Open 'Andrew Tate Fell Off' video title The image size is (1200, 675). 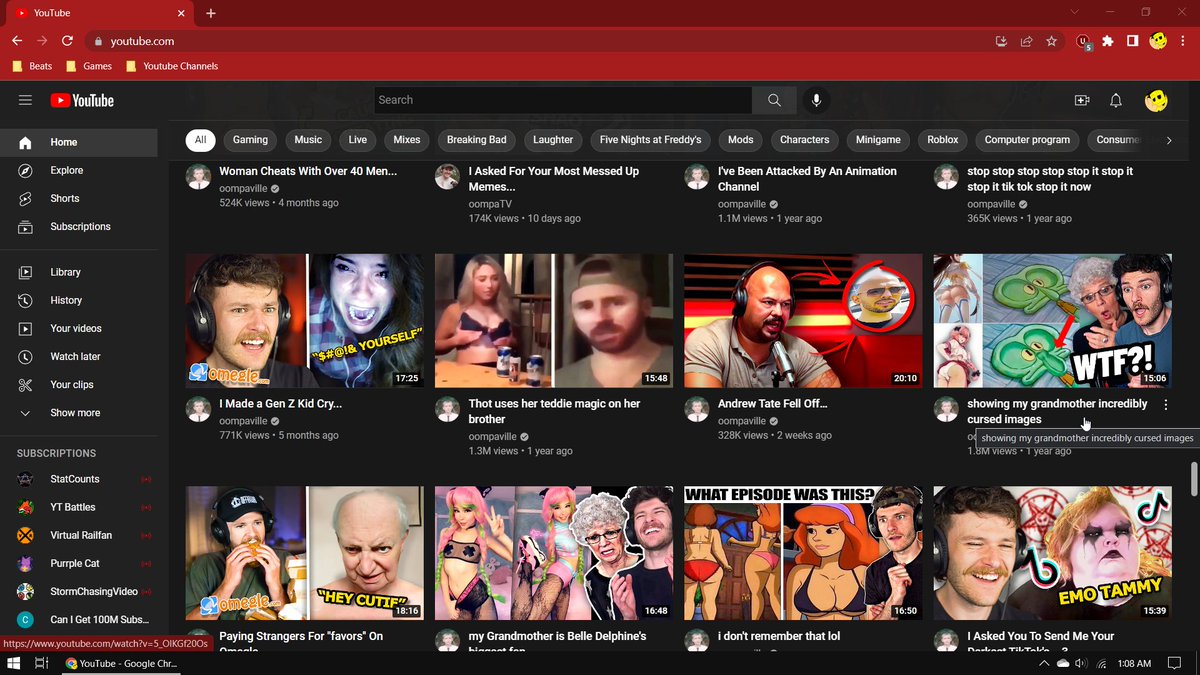pyautogui.click(x=772, y=404)
